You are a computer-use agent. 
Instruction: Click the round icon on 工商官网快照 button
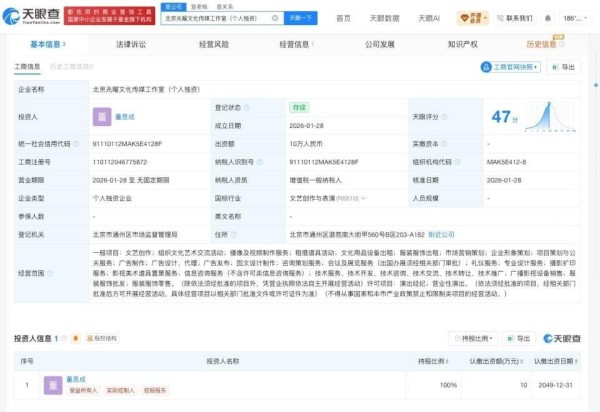(486, 67)
